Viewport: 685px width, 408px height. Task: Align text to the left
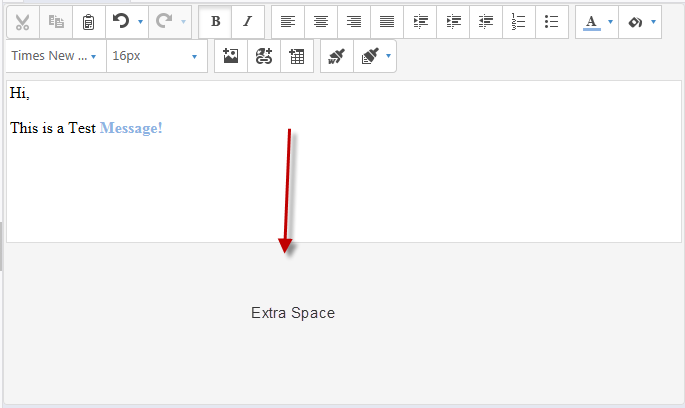tap(288, 21)
